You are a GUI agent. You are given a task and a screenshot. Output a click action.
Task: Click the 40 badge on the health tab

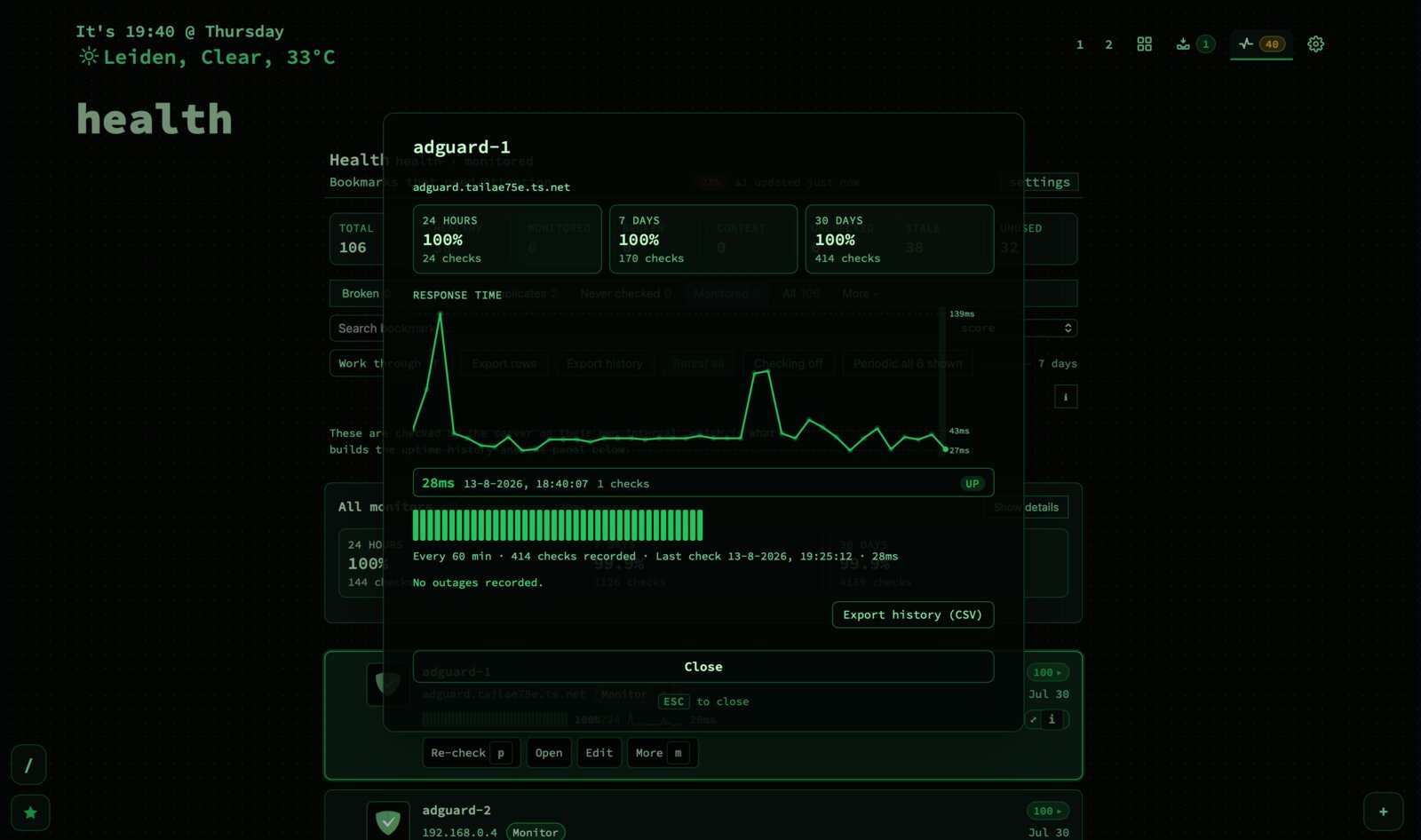click(x=1272, y=44)
